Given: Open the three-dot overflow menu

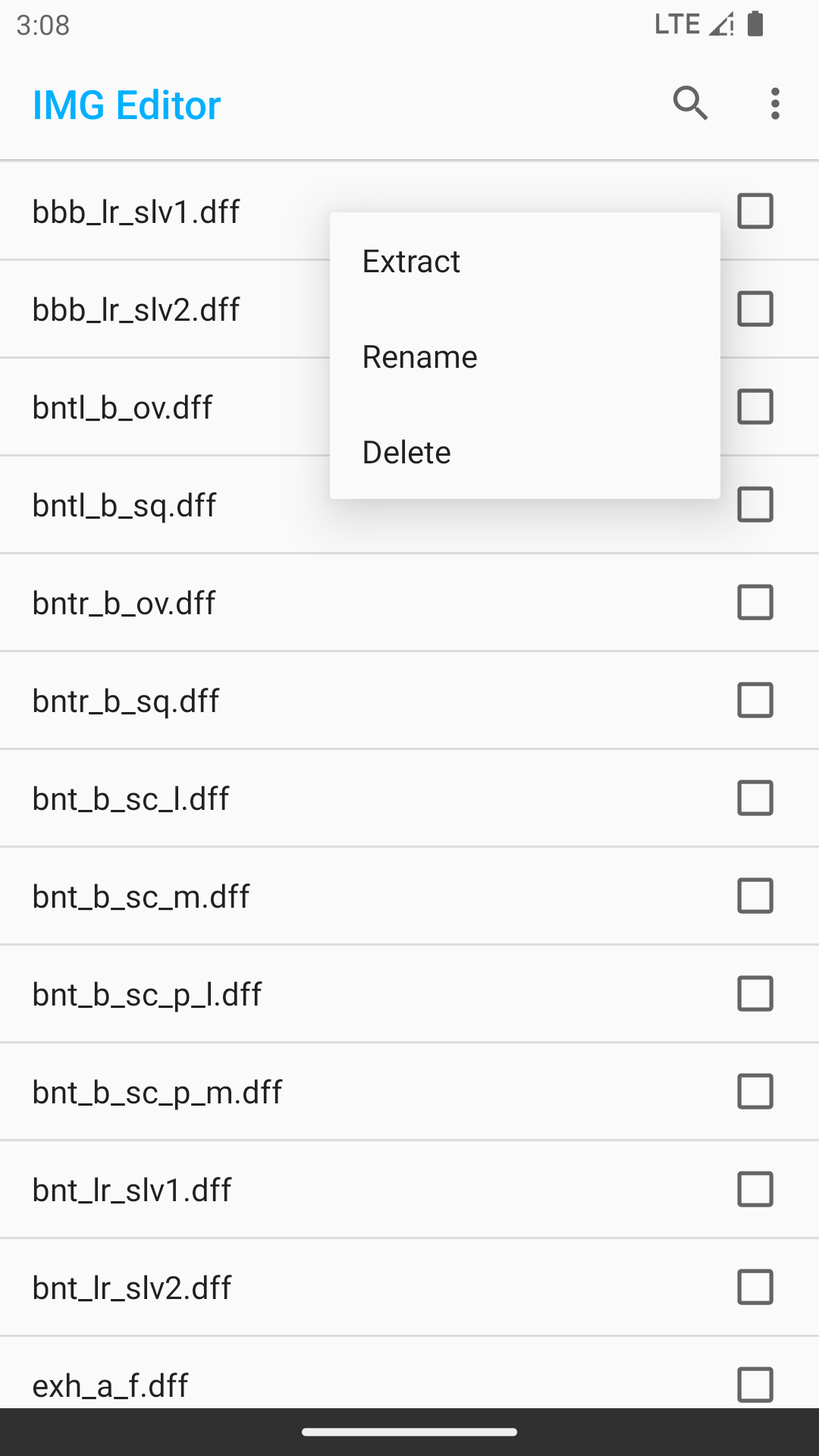Looking at the screenshot, I should pos(774,104).
